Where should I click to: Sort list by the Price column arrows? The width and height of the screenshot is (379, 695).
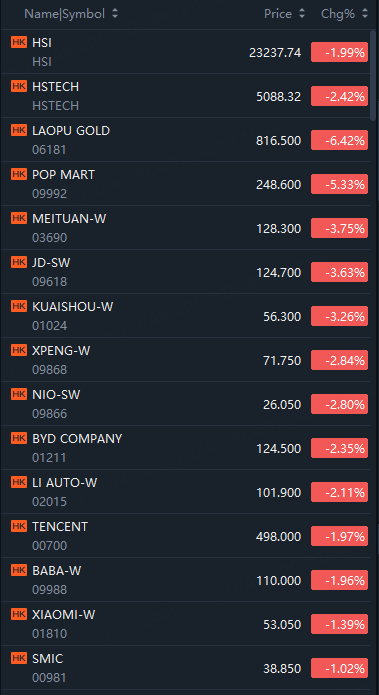click(302, 14)
